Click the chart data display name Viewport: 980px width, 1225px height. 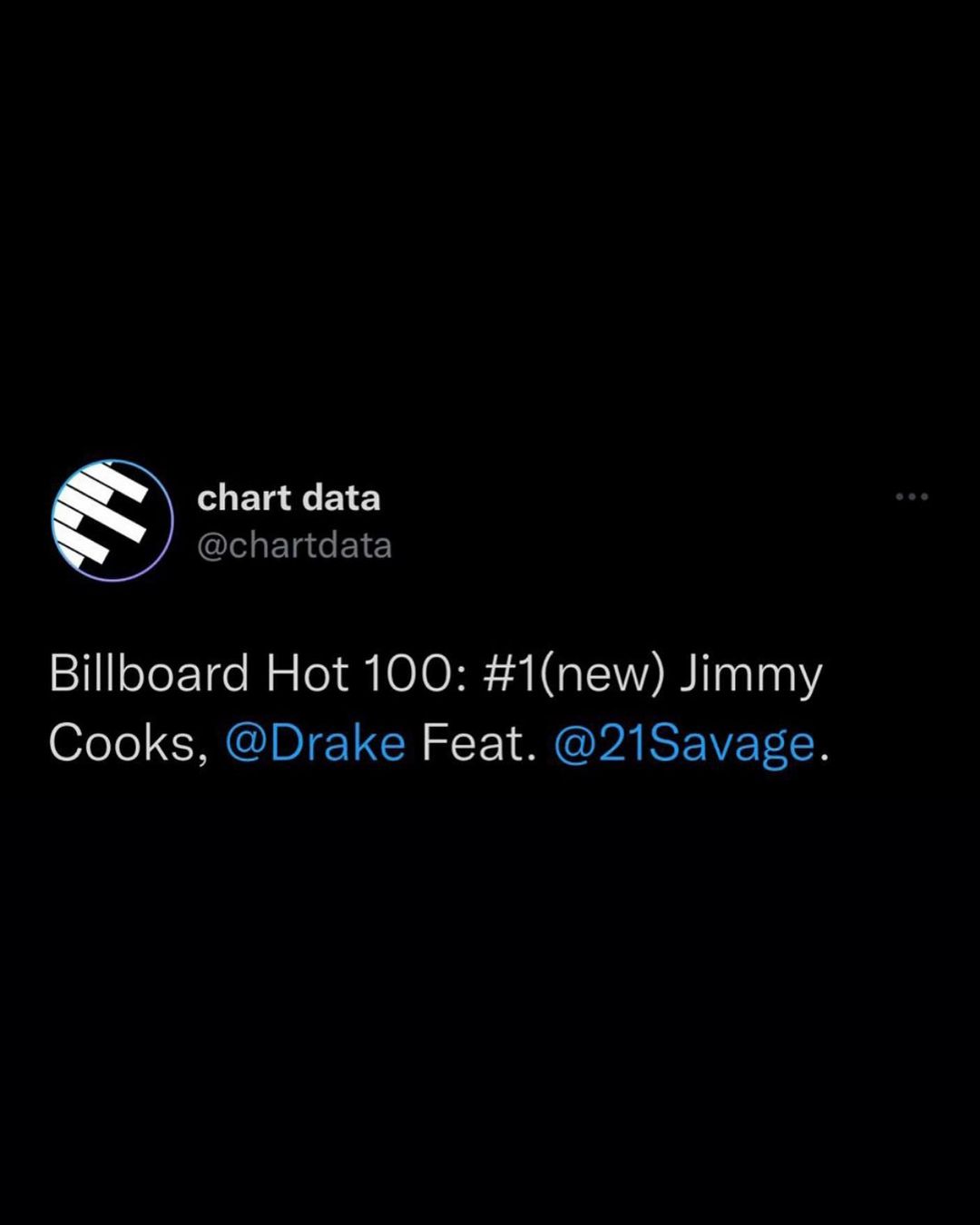(288, 497)
